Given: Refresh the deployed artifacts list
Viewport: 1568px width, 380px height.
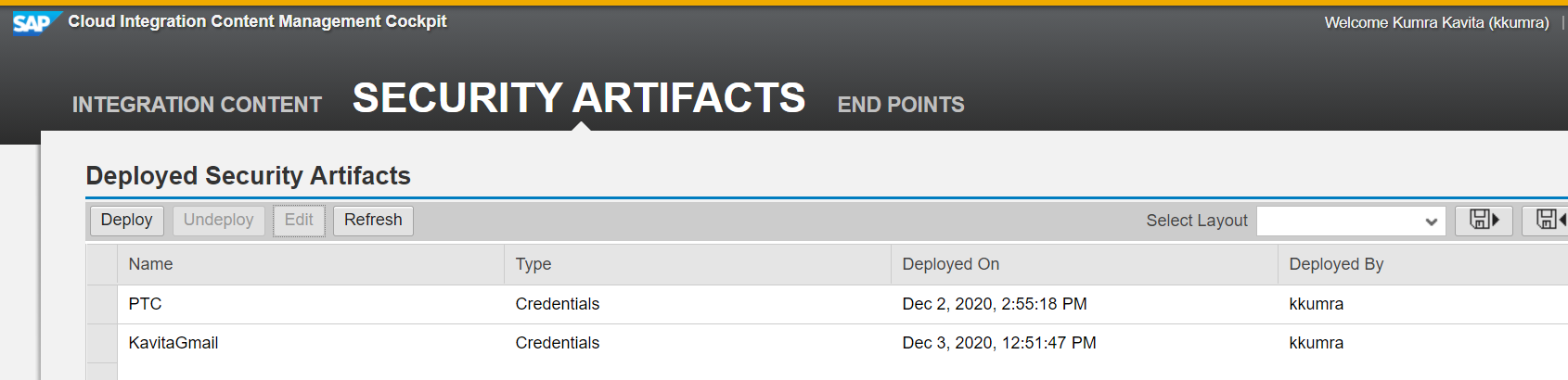Looking at the screenshot, I should 373,221.
